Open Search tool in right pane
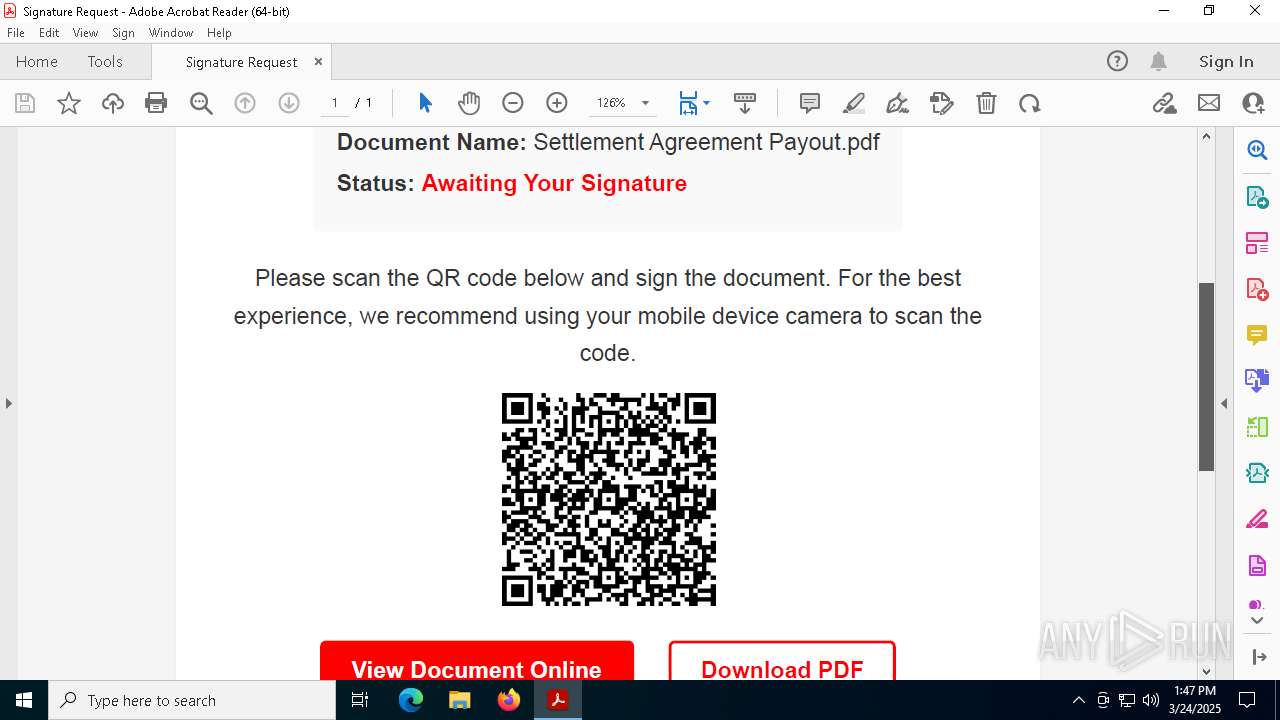Image resolution: width=1280 pixels, height=720 pixels. click(1257, 150)
